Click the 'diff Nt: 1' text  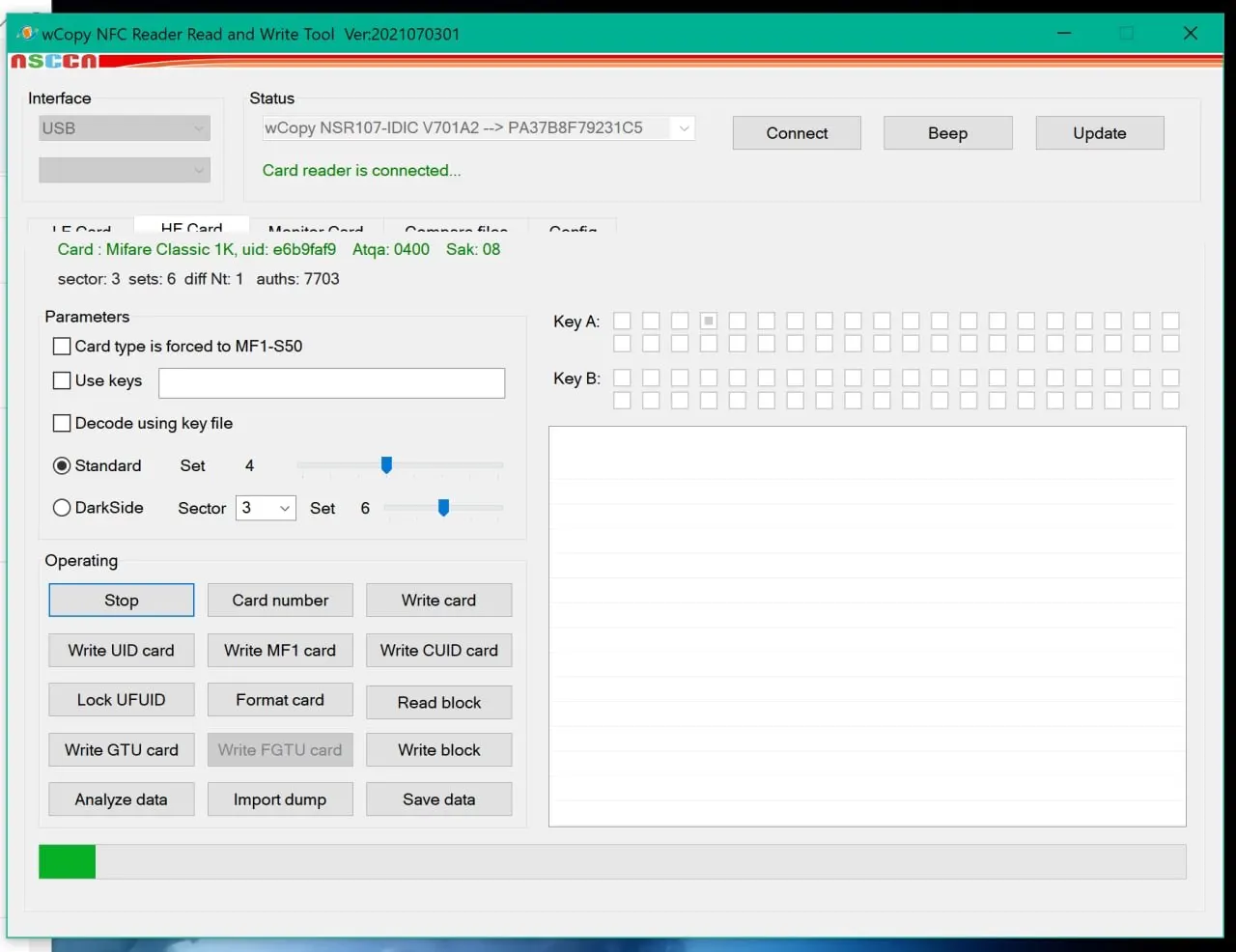pos(213,279)
